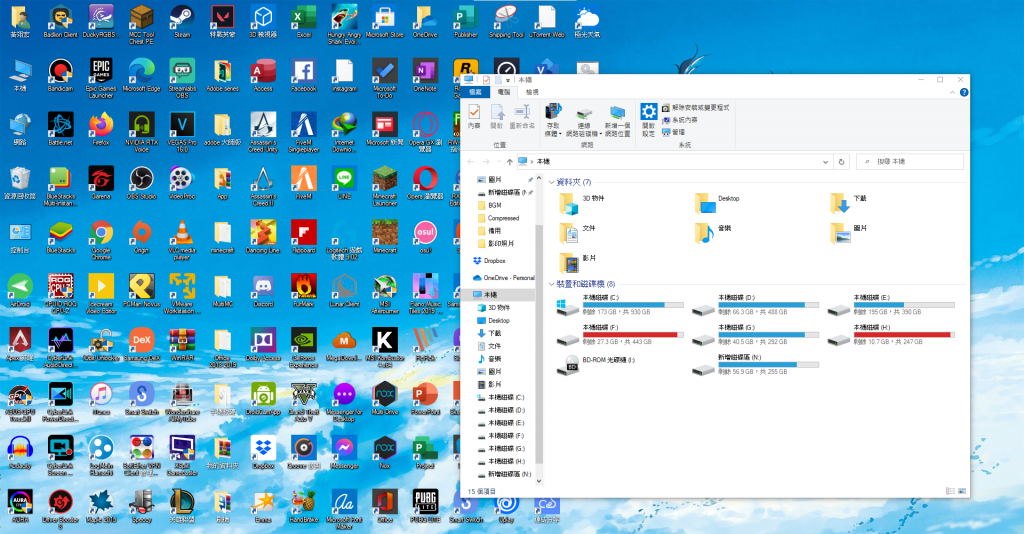Select OBS Studio desktop icon
This screenshot has height=534, width=1024.
141,183
